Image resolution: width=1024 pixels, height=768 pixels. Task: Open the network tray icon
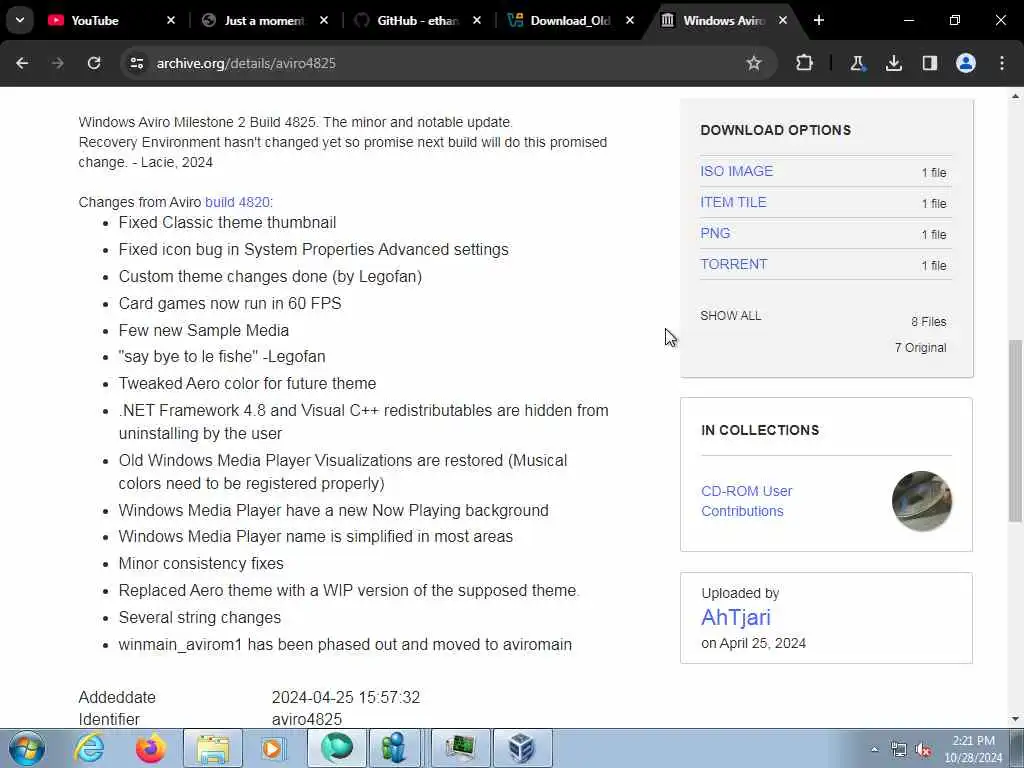(899, 750)
